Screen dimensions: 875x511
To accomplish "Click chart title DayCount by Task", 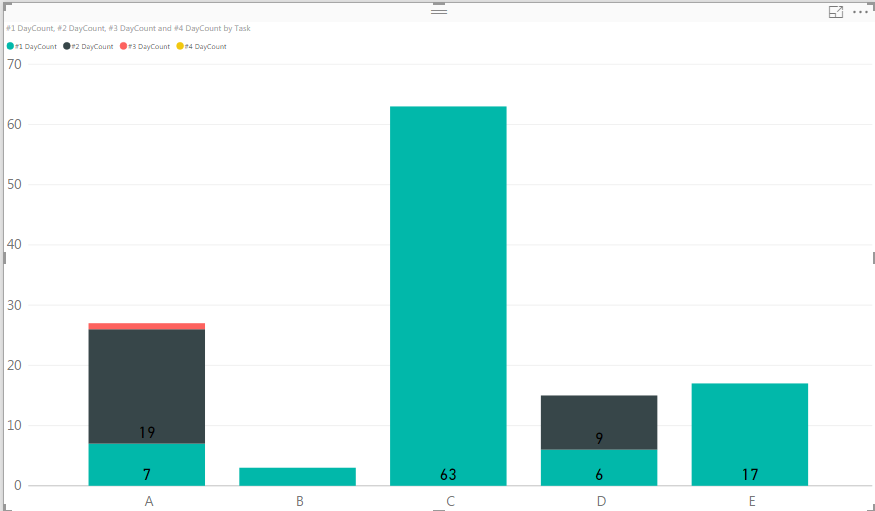I will click(x=128, y=28).
